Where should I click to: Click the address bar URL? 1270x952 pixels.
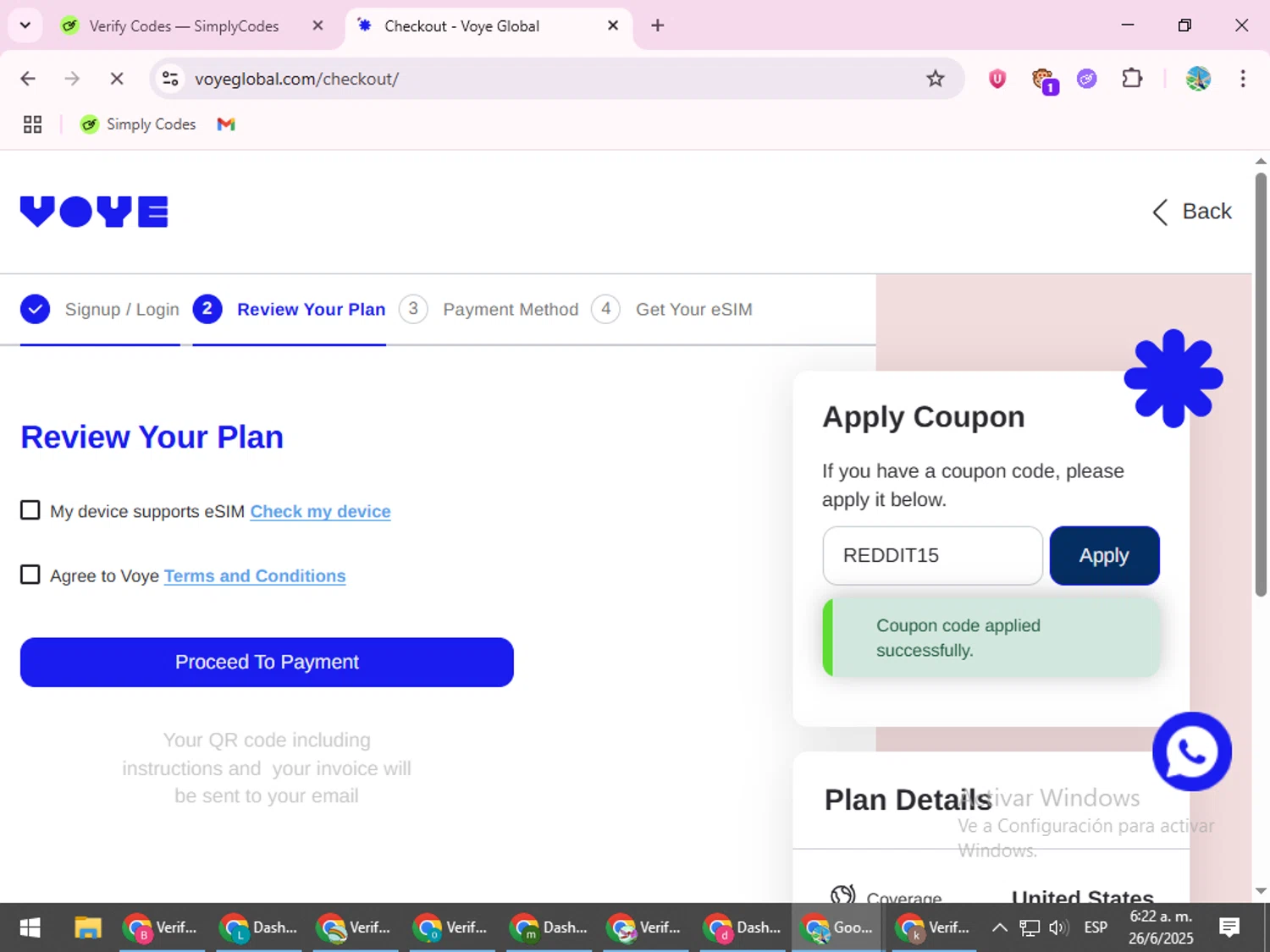point(296,79)
